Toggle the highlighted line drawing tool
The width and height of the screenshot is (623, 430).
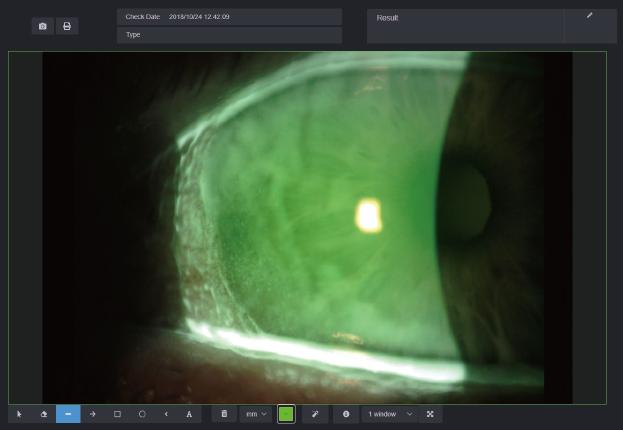coord(68,414)
